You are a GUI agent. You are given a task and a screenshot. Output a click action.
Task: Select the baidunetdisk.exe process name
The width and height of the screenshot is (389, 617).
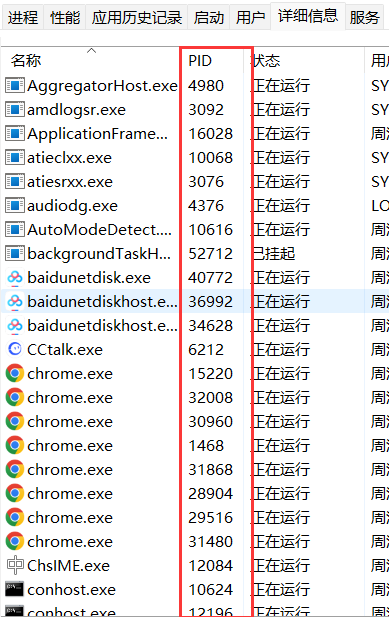(89, 278)
